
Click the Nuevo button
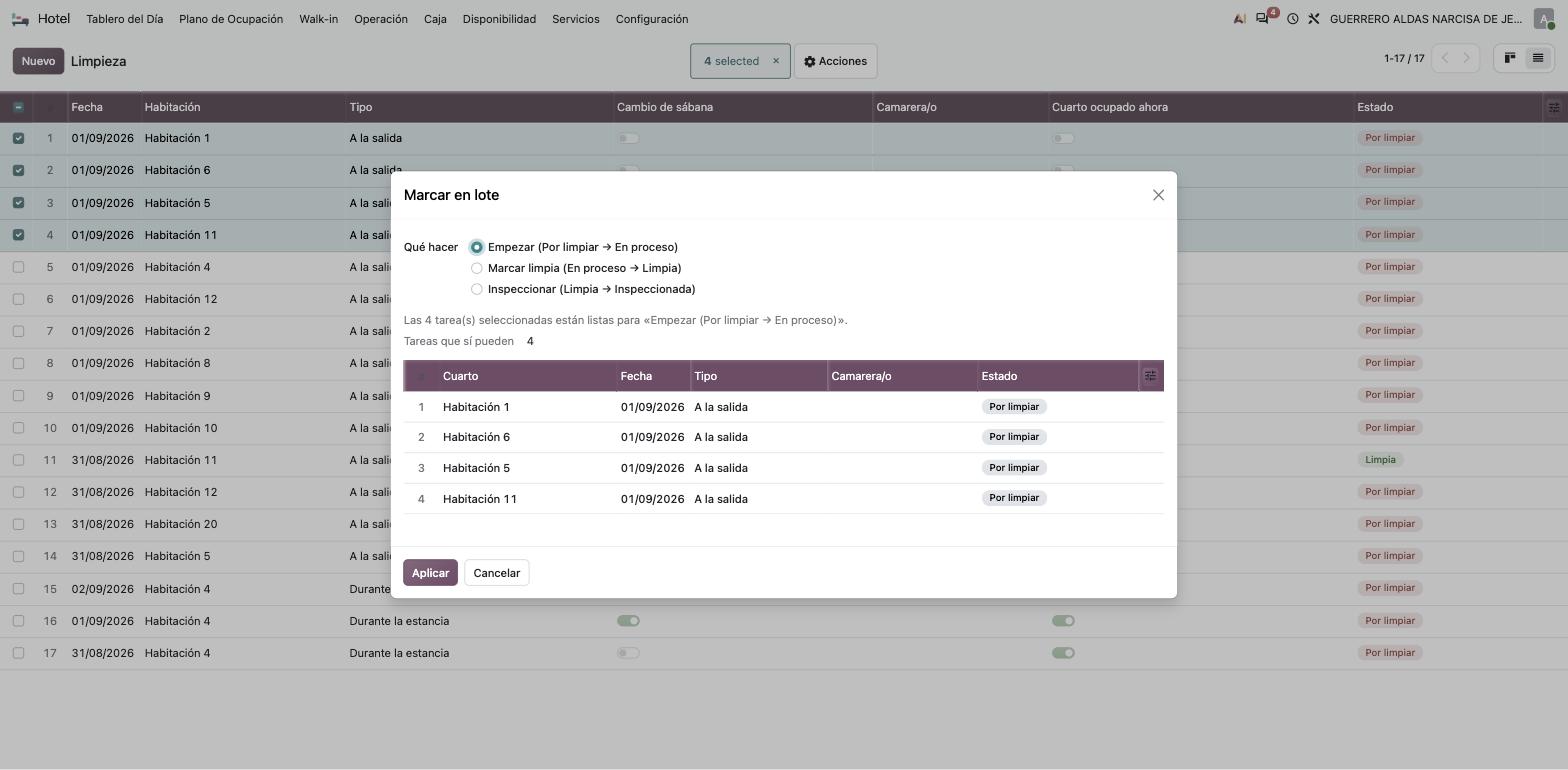tap(38, 61)
